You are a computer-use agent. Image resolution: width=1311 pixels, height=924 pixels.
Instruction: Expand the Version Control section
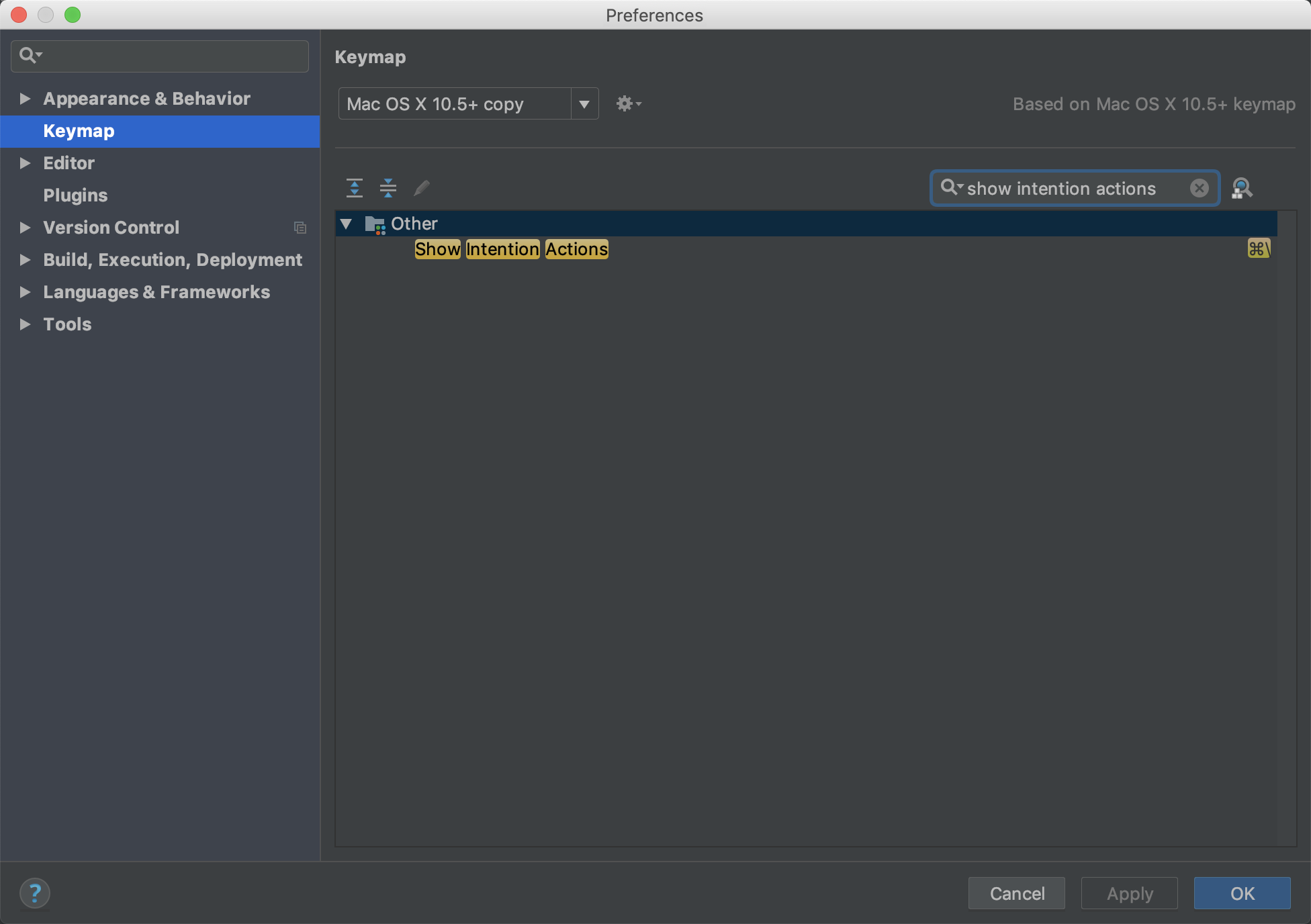(x=25, y=228)
